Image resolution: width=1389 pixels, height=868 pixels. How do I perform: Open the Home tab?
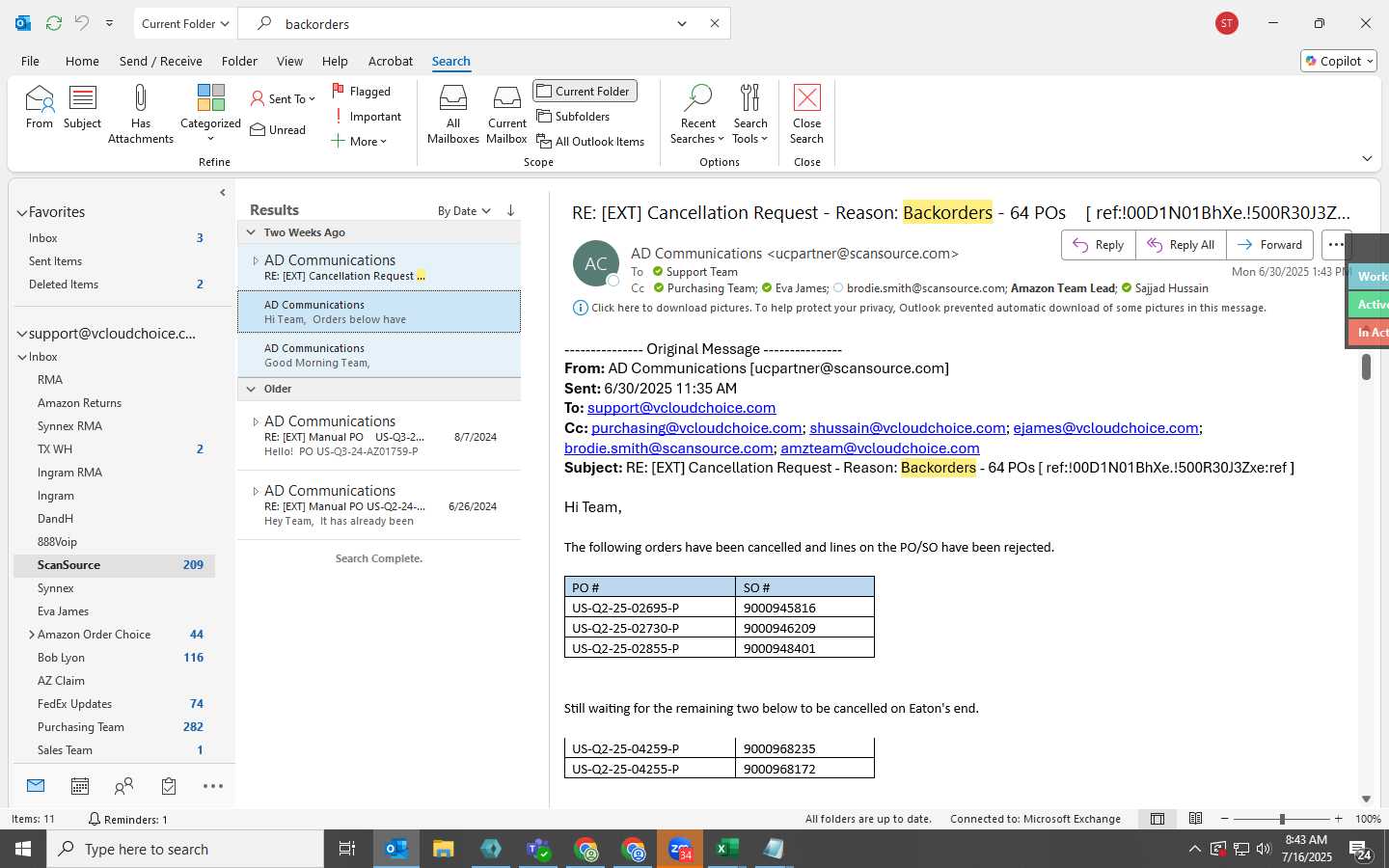tap(82, 61)
